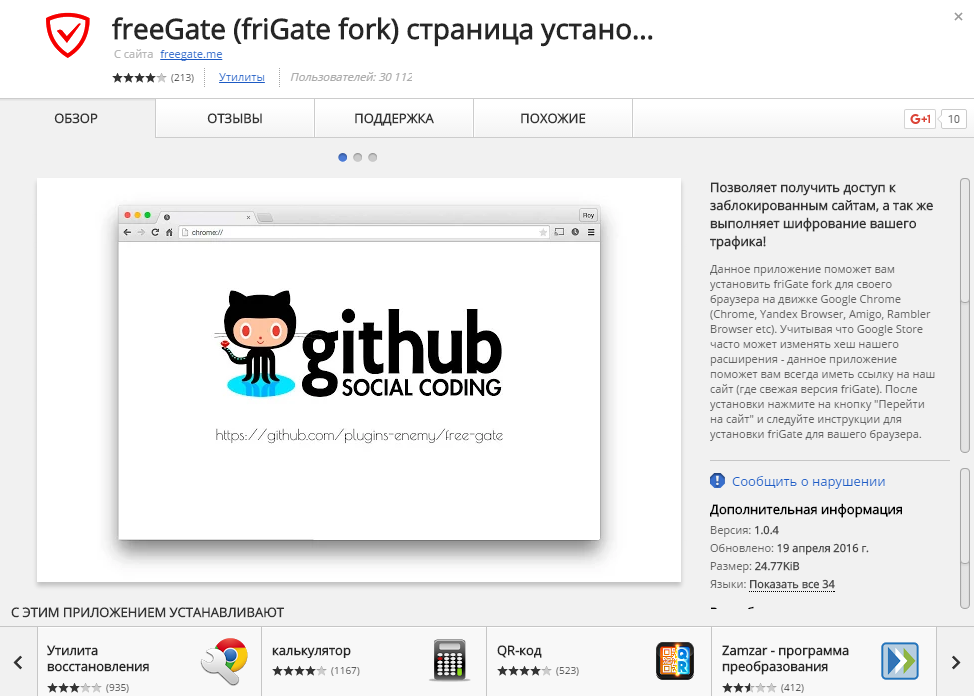Click the updated date 19 апреля 2016 г.

click(x=822, y=548)
